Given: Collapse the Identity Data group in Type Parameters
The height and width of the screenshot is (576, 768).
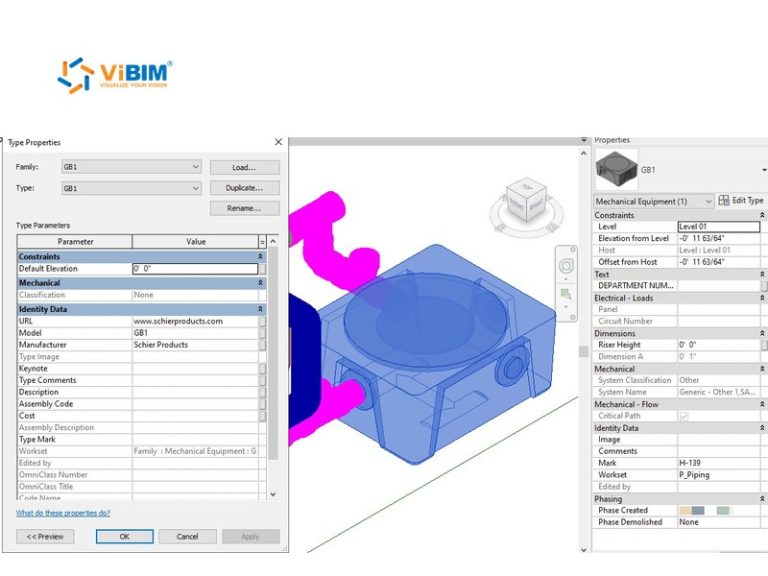Looking at the screenshot, I should tap(261, 309).
